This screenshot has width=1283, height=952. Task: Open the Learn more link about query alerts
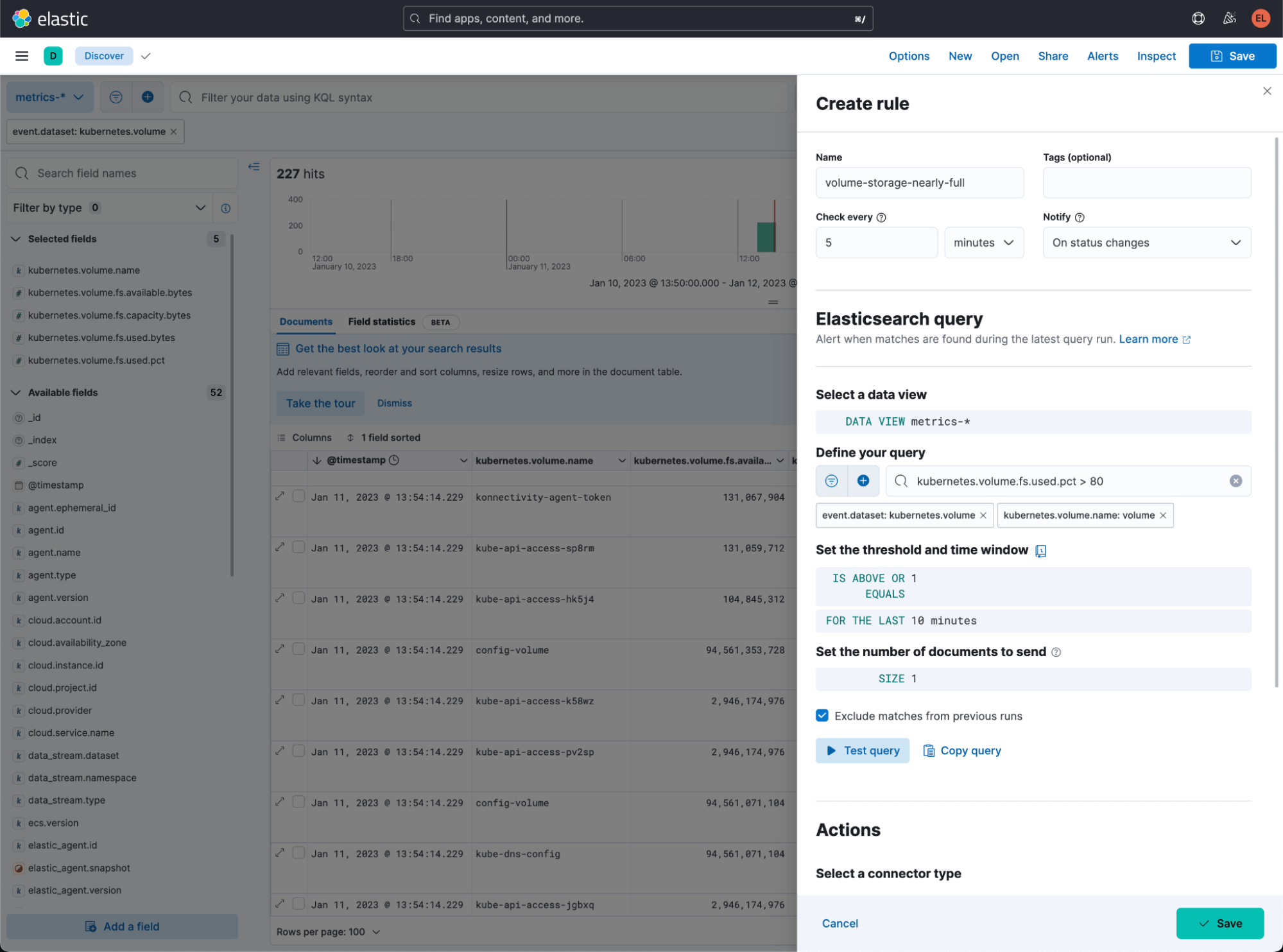click(1148, 339)
